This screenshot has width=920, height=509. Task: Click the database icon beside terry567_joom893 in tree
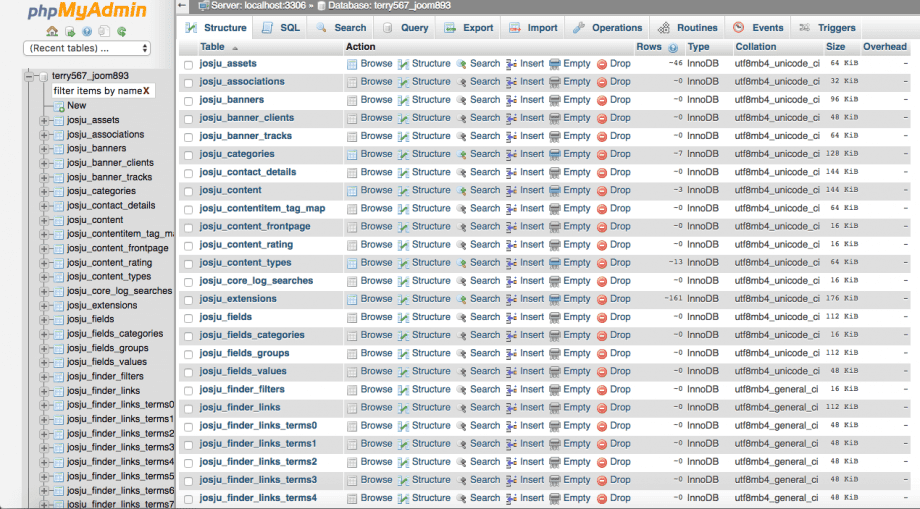[43, 76]
